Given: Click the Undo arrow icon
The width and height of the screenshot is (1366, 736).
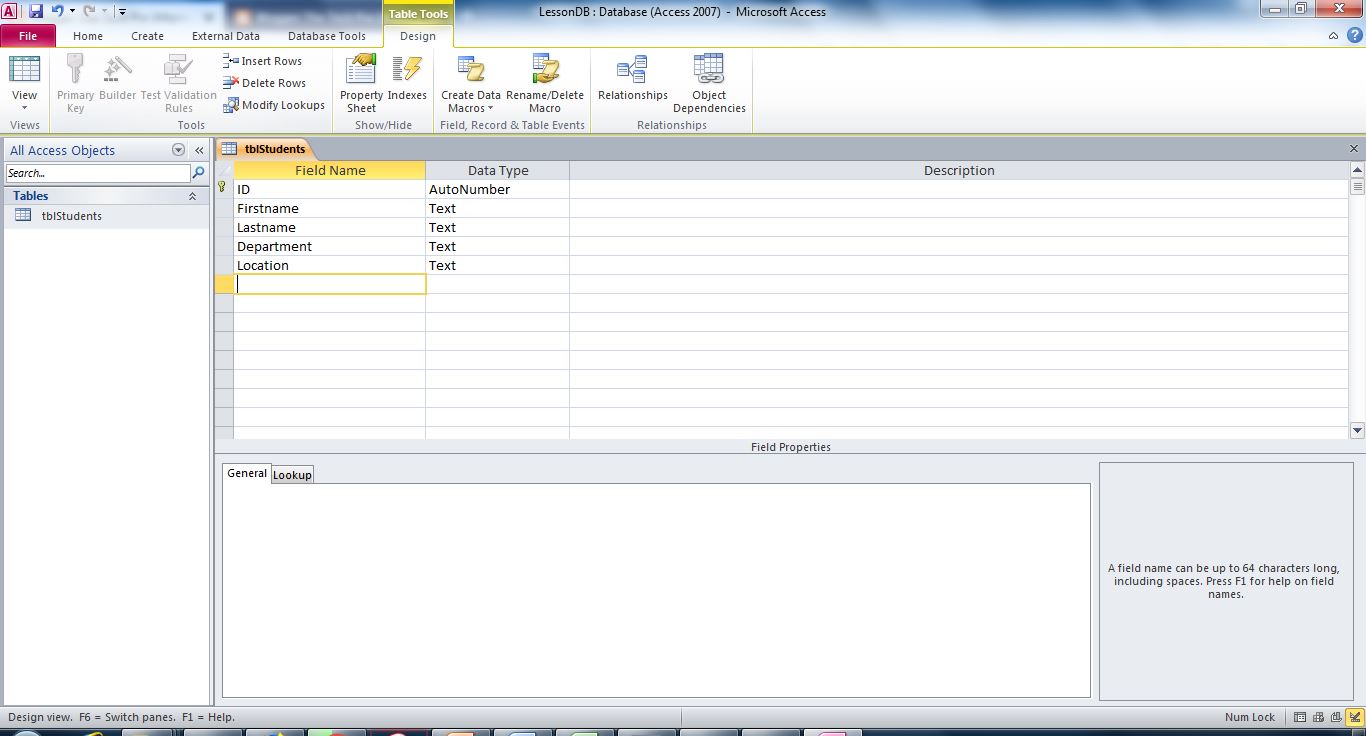Looking at the screenshot, I should (x=57, y=11).
